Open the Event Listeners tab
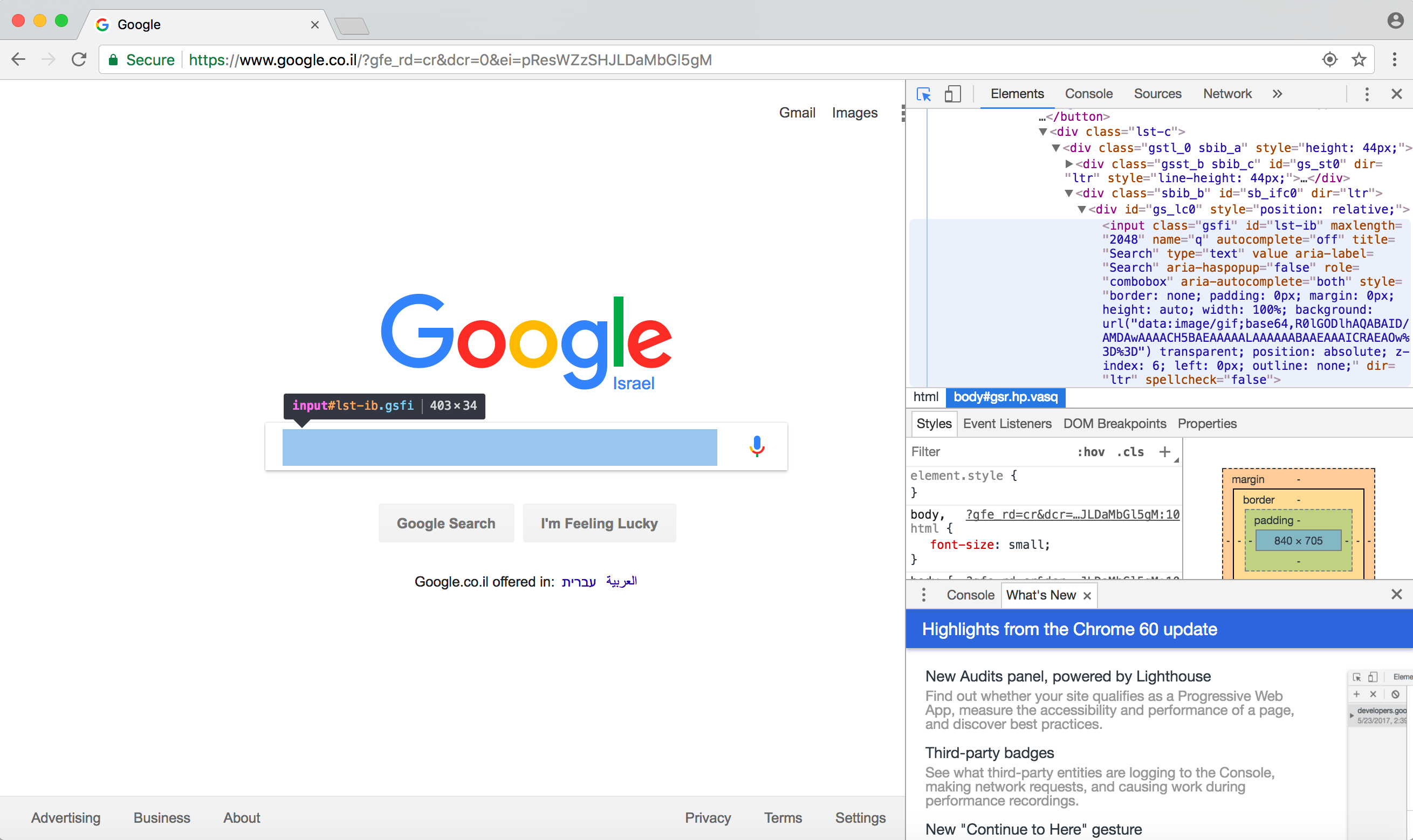The image size is (1413, 840). click(x=1007, y=423)
